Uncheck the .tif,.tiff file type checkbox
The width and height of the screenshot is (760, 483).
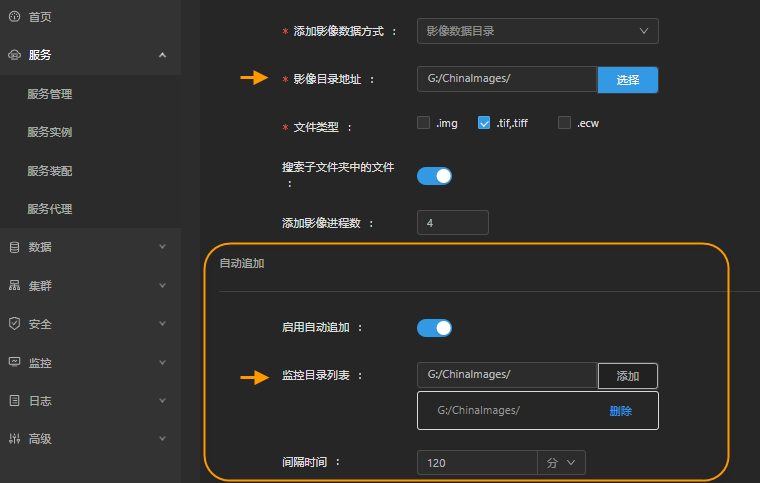(x=484, y=123)
